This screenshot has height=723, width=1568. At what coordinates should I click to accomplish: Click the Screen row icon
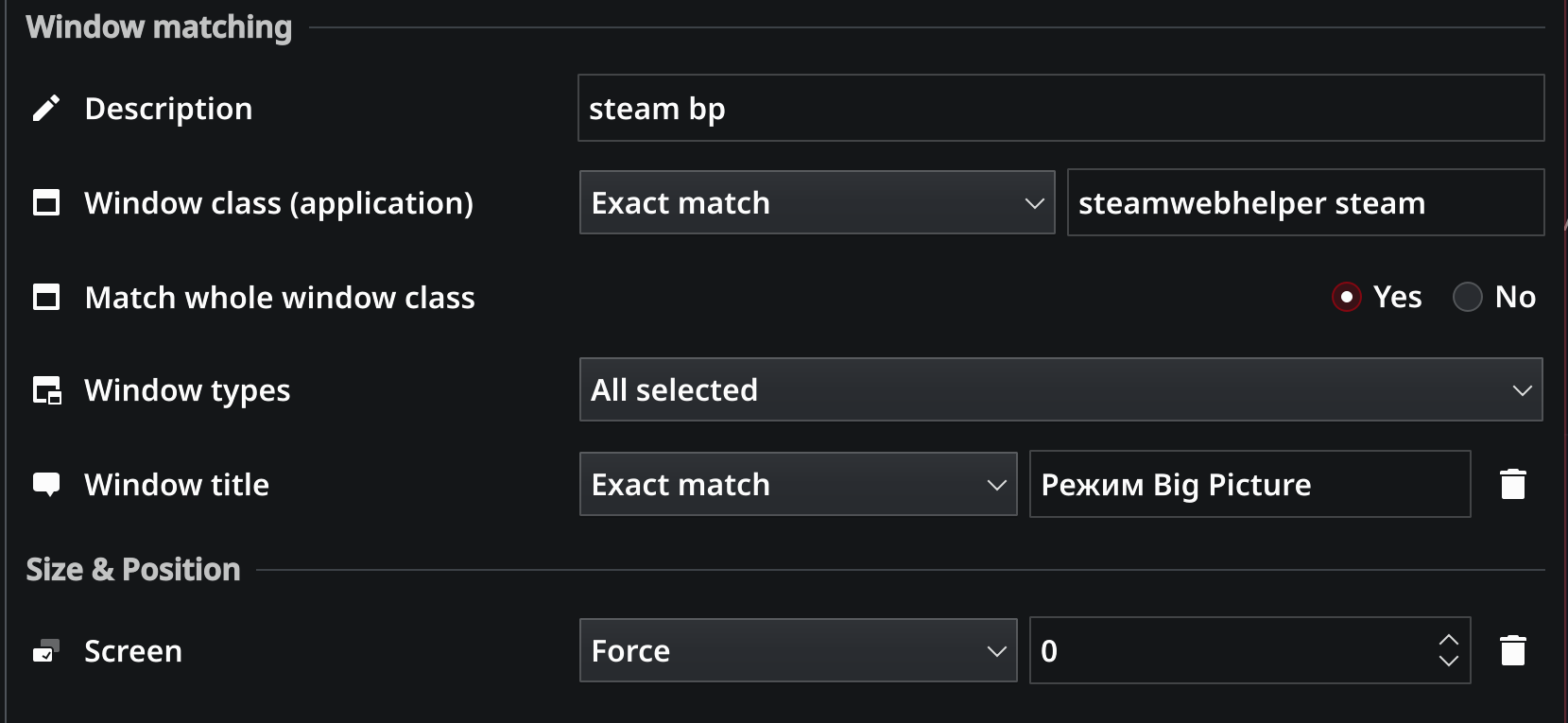[46, 651]
